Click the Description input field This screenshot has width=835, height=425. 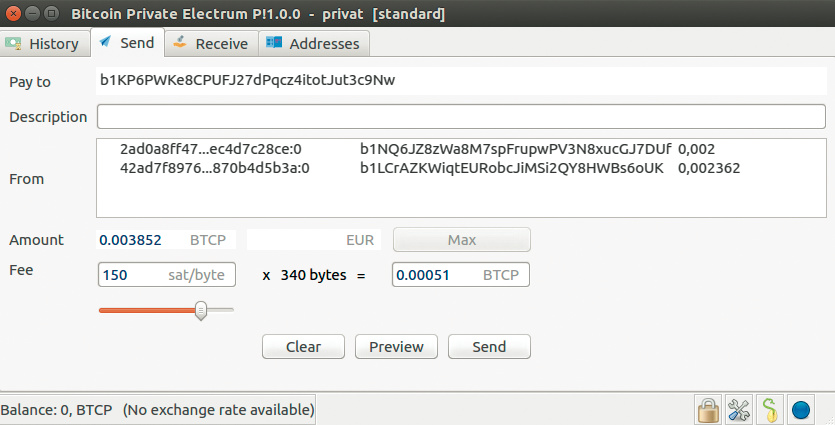[461, 117]
